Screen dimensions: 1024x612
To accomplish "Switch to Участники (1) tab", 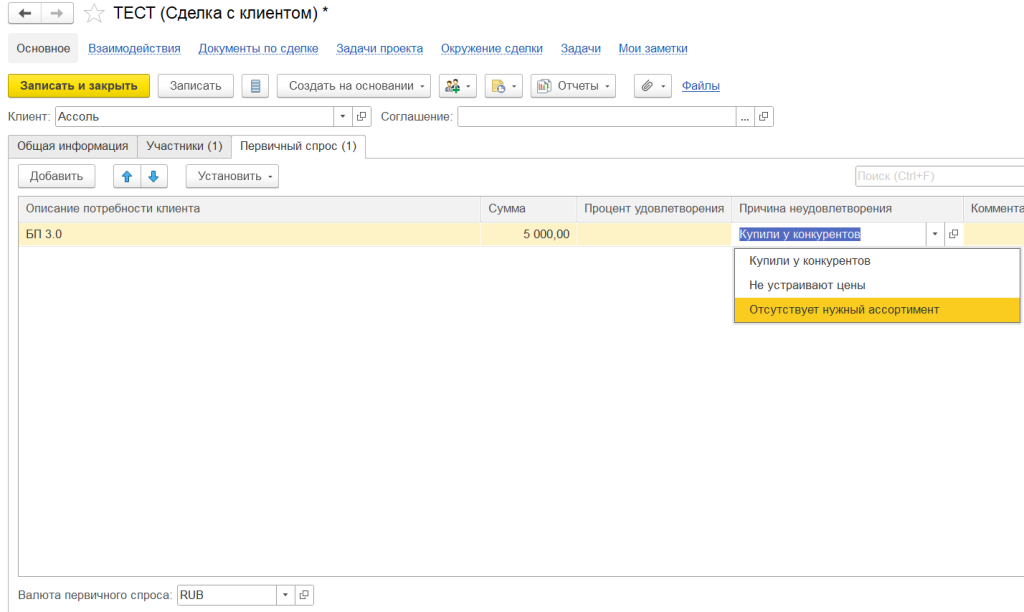I will point(184,146).
